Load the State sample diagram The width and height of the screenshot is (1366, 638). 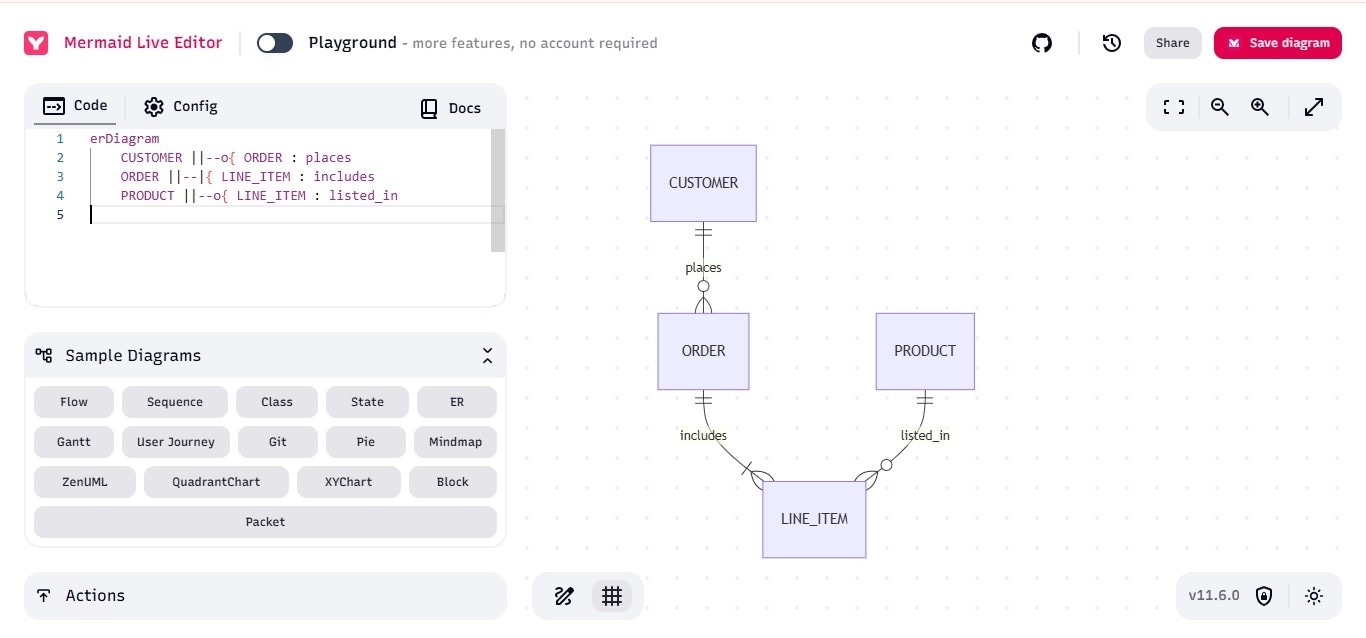coord(367,402)
